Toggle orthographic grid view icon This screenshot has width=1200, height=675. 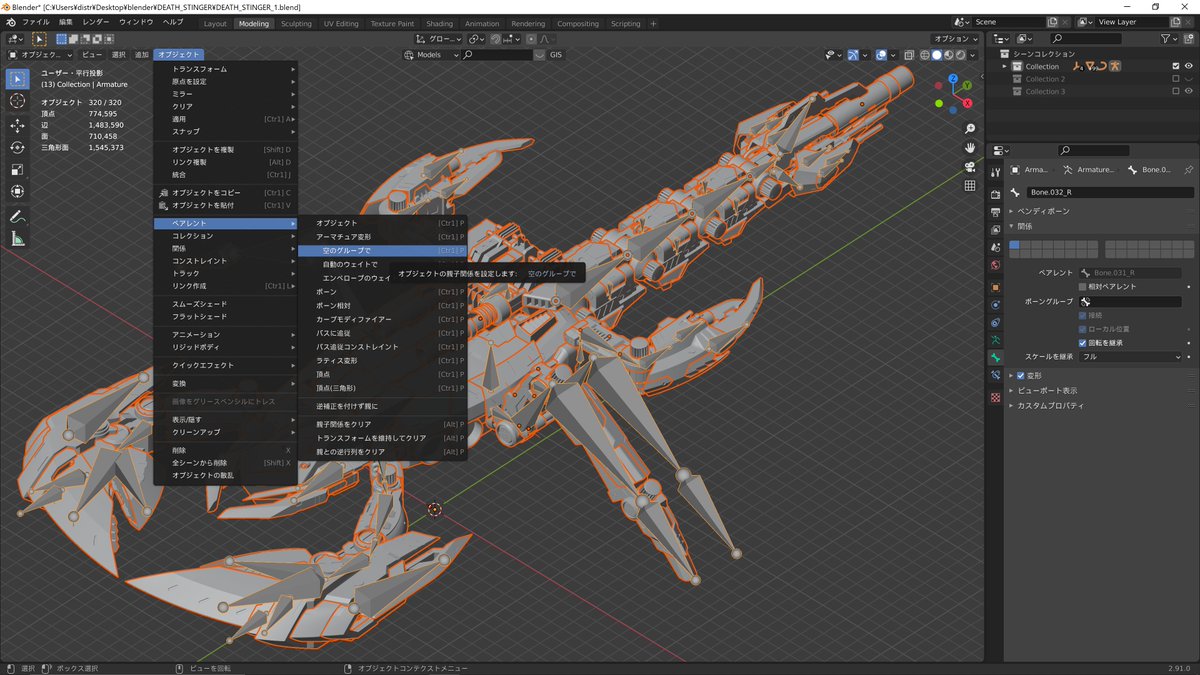(970, 185)
